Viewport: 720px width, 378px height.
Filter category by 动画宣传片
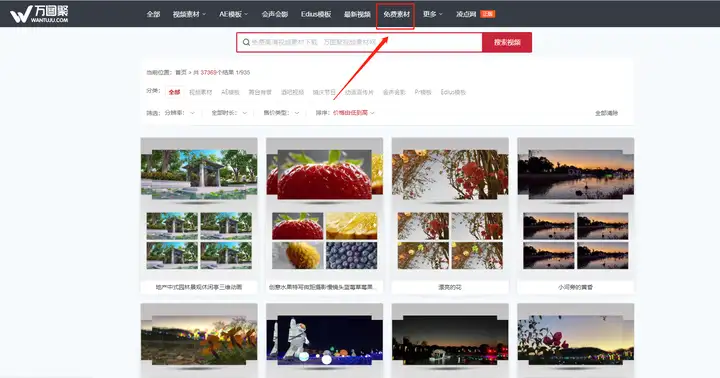359,92
